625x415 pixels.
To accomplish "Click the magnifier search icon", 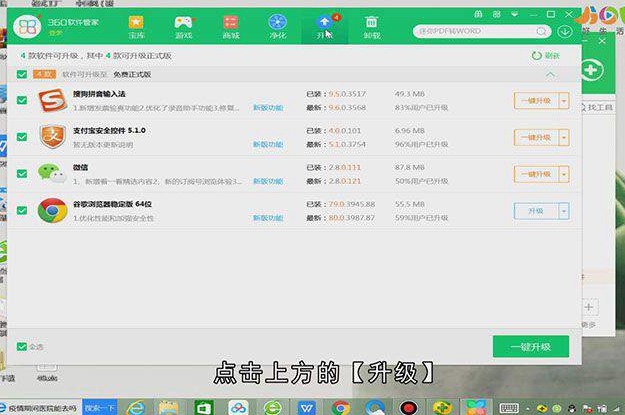I will point(542,31).
